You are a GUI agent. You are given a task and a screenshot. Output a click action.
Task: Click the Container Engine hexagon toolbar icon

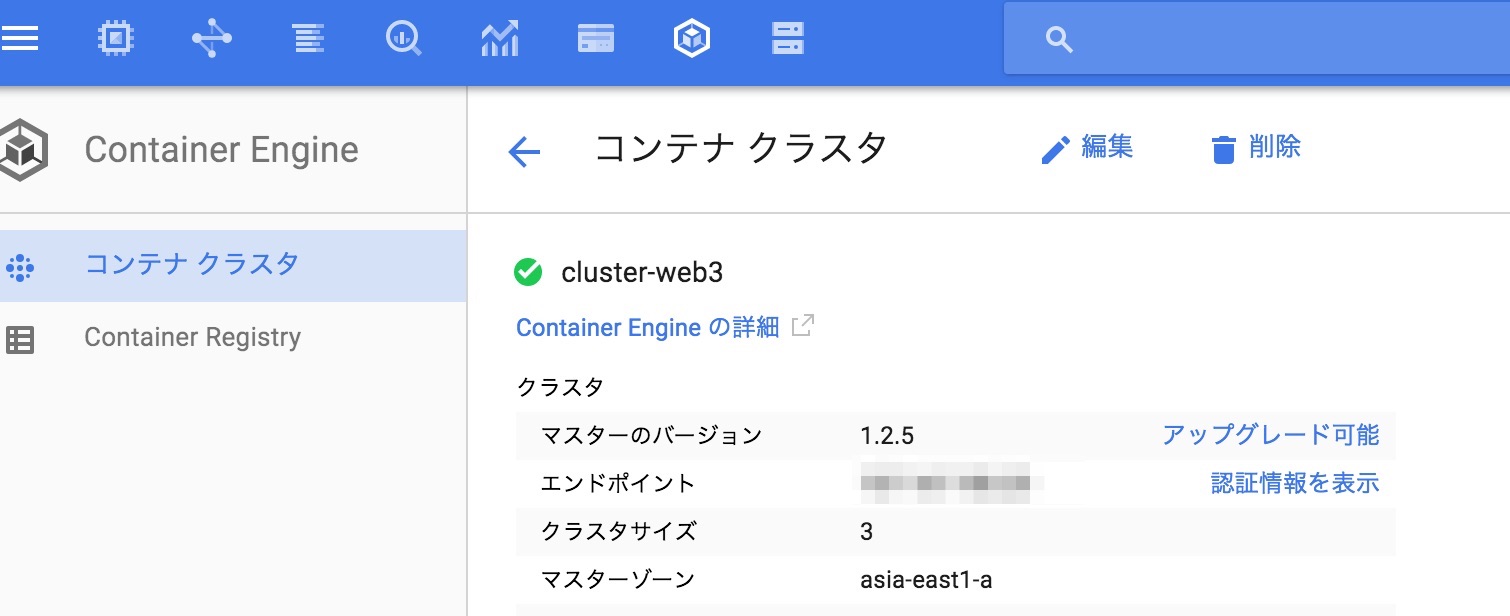click(691, 37)
